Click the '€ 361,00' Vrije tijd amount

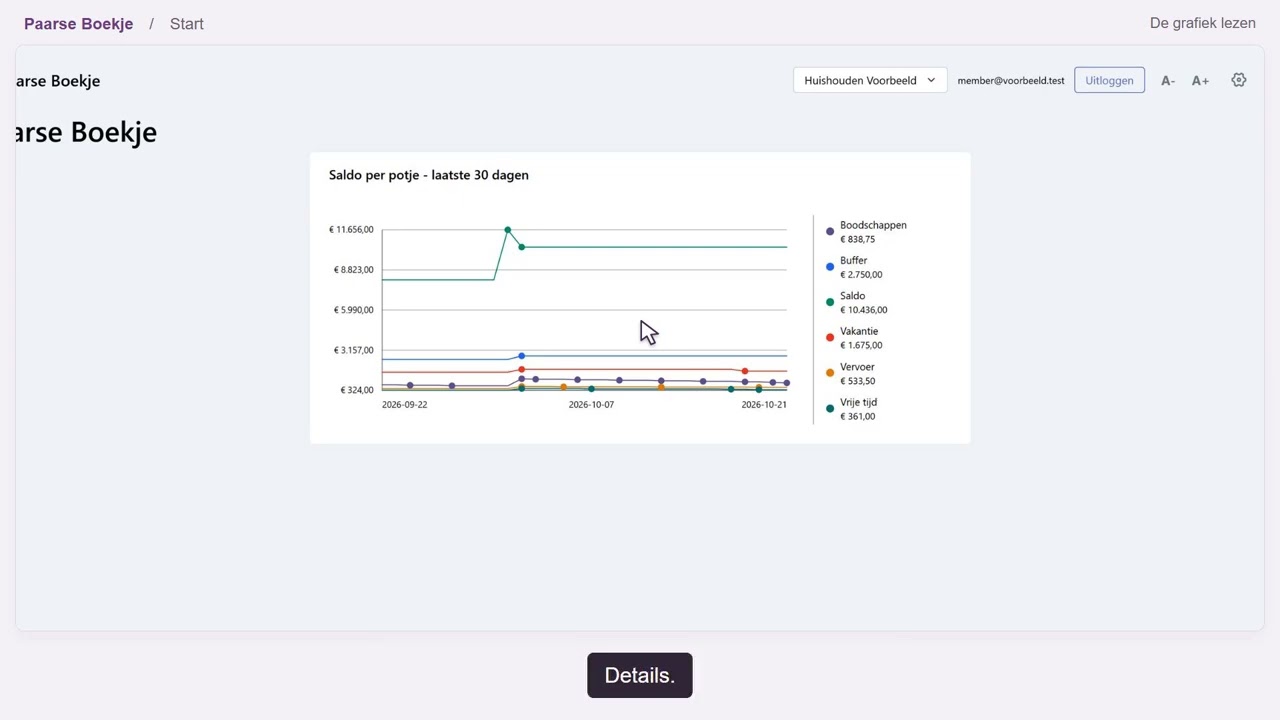click(858, 416)
